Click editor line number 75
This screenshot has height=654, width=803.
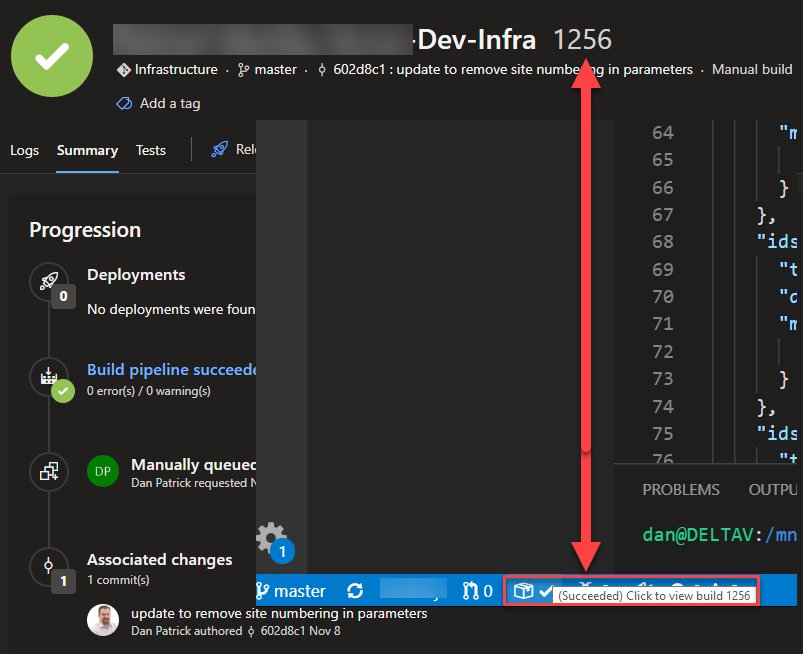(x=663, y=434)
